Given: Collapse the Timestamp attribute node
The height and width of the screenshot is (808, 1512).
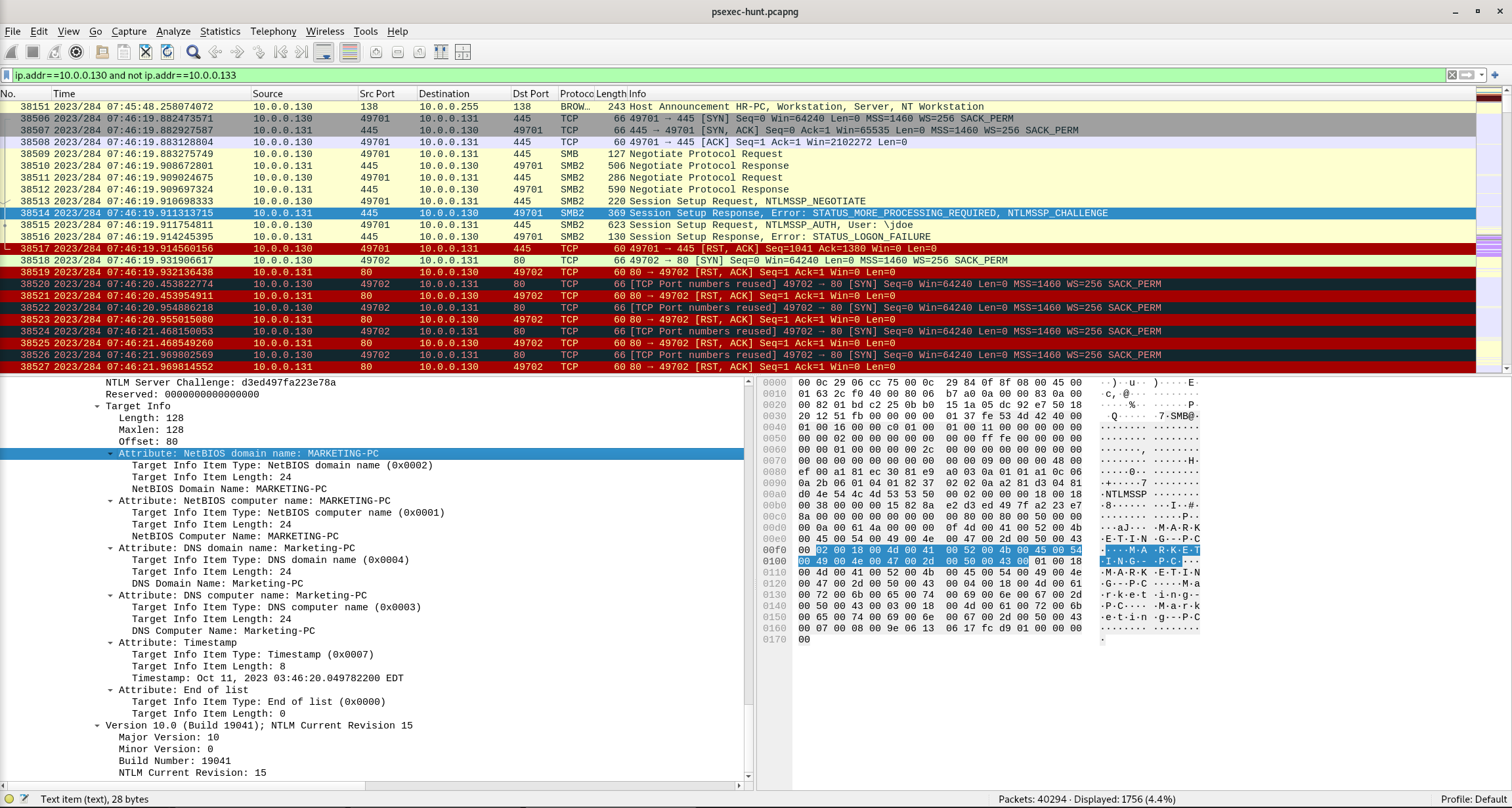Looking at the screenshot, I should pyautogui.click(x=110, y=643).
